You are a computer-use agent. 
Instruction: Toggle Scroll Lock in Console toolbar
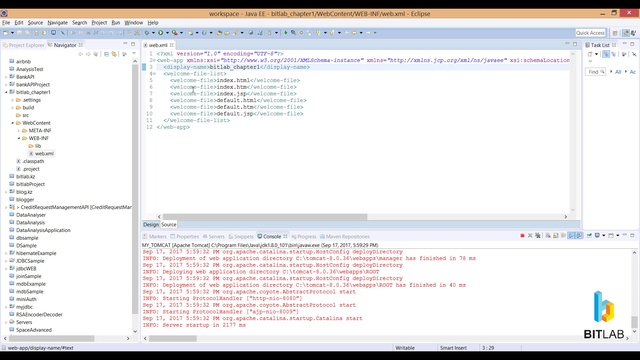pos(556,236)
